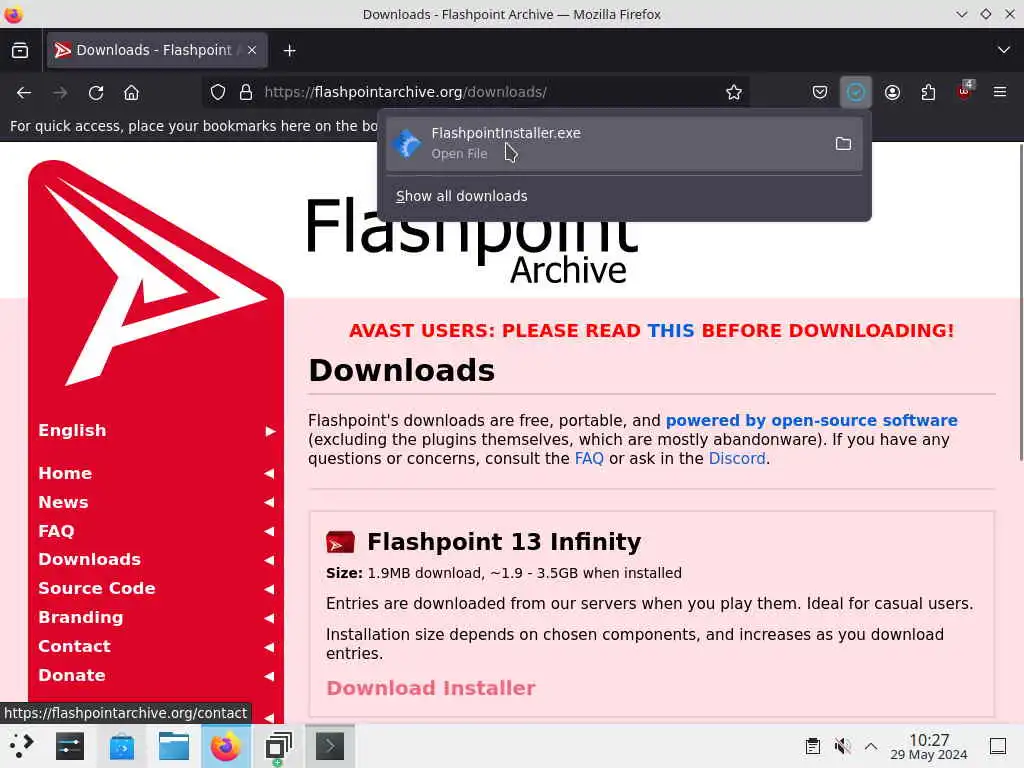Open Donate in the sidebar menu
Viewport: 1024px width, 768px height.
click(72, 675)
